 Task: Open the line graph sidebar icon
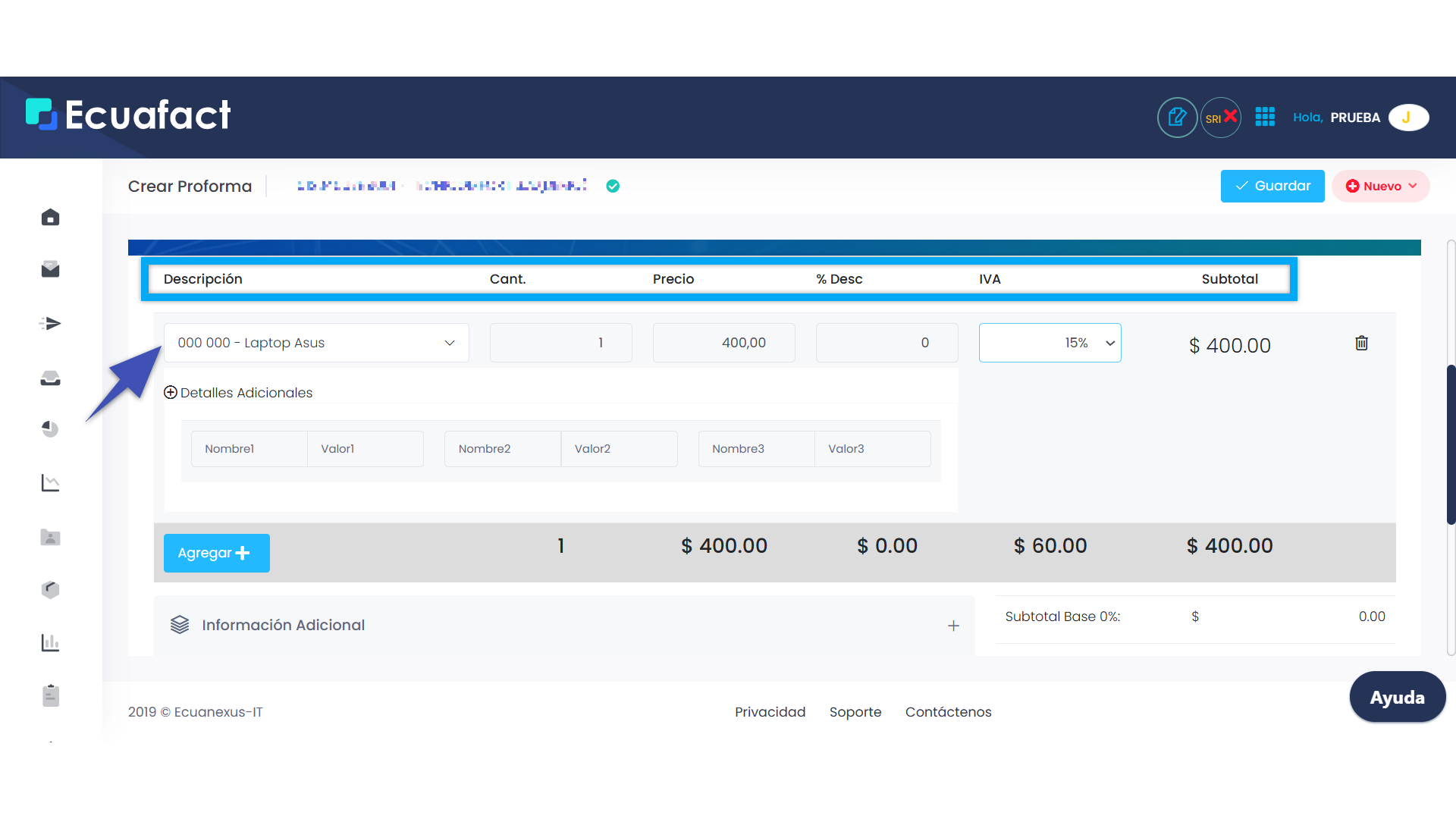[x=50, y=483]
